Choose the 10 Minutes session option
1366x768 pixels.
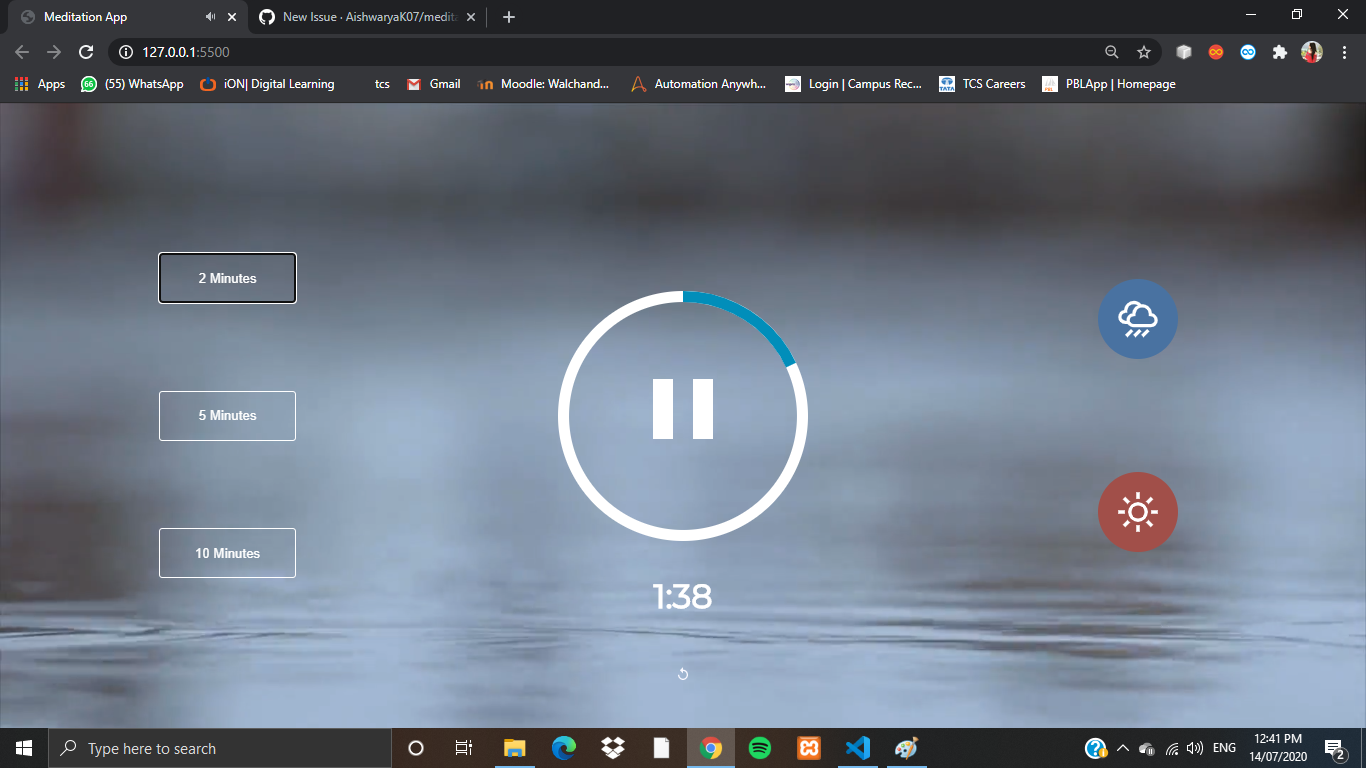coord(227,552)
